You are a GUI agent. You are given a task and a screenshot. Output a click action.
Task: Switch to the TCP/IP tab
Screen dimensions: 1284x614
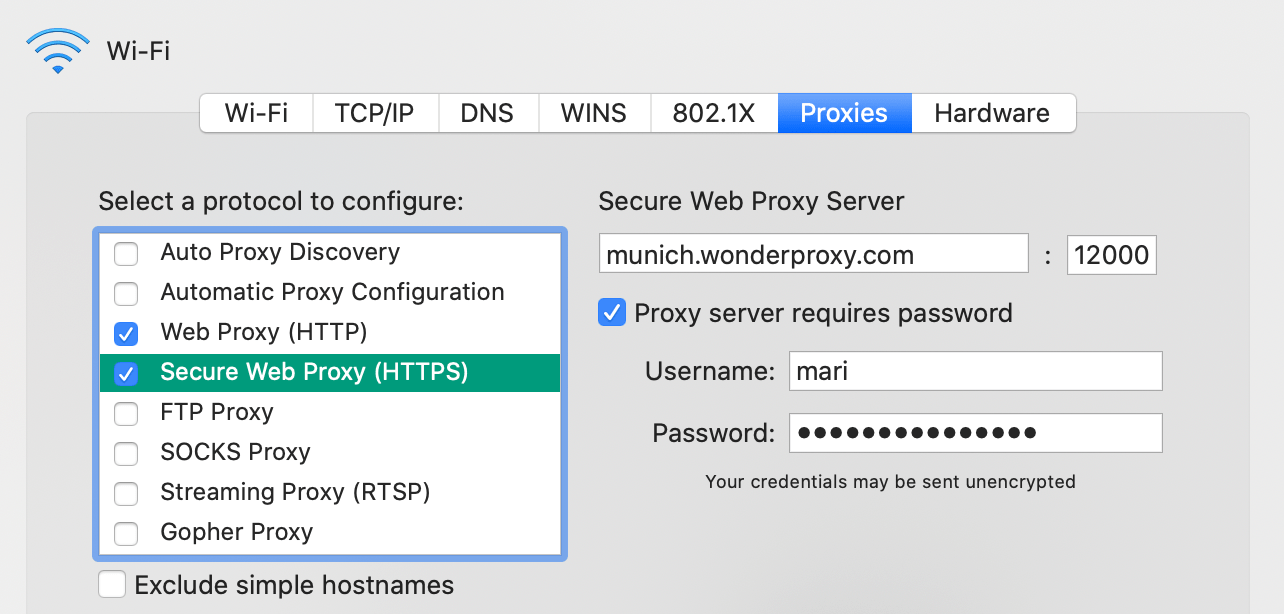375,112
